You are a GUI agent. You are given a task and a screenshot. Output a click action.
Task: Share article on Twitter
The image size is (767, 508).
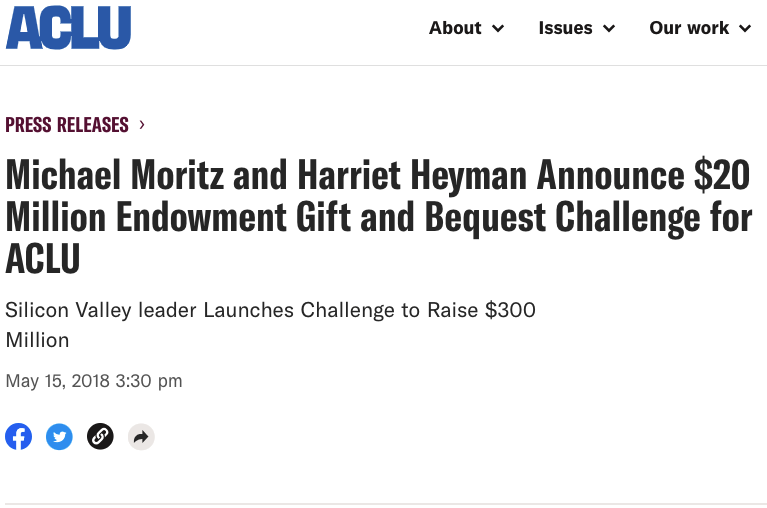click(x=60, y=436)
